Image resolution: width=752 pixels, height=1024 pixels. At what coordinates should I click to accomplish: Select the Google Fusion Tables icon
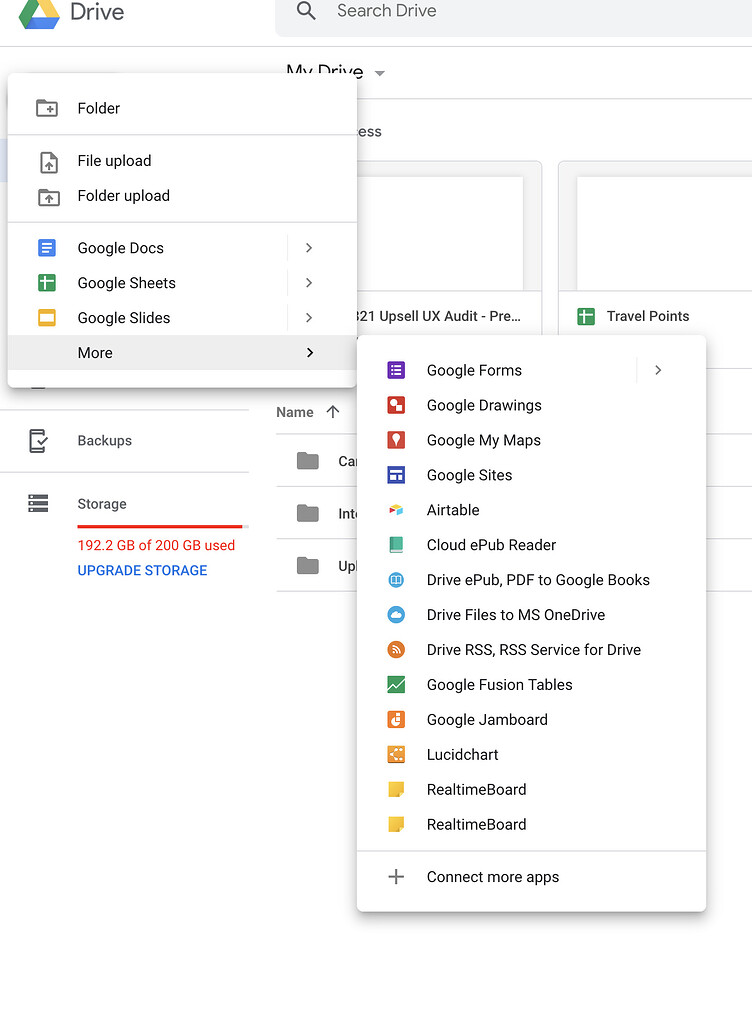point(396,684)
